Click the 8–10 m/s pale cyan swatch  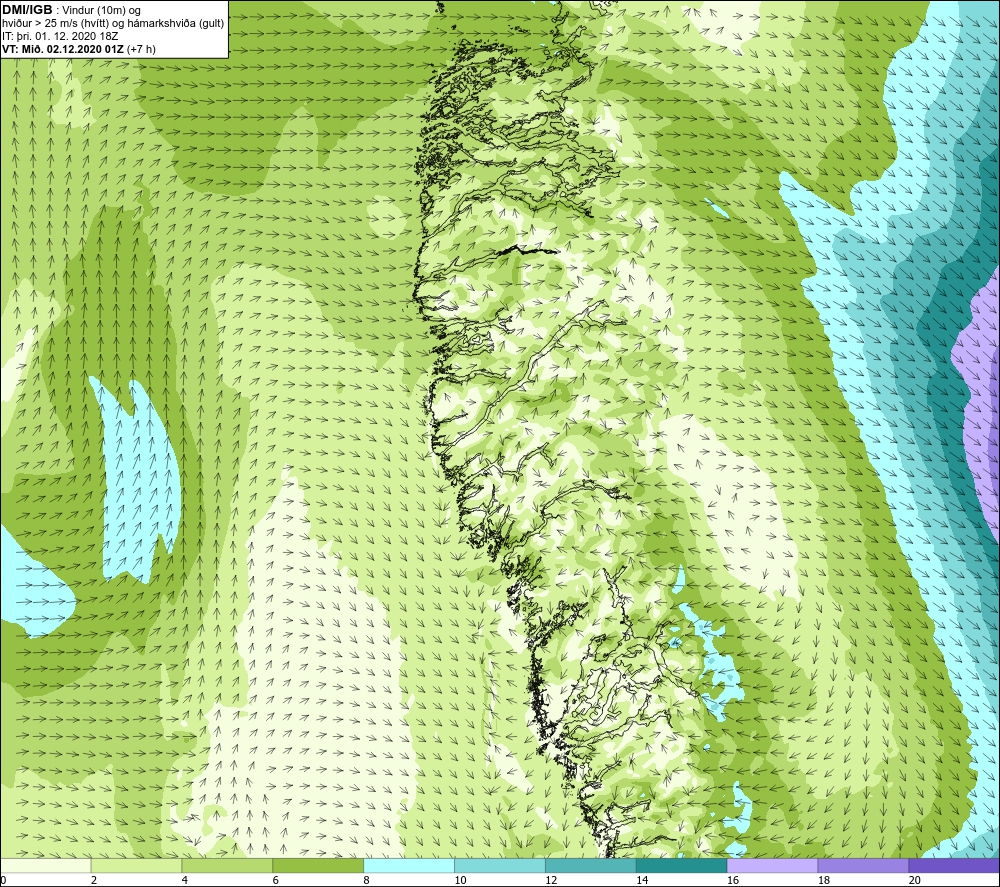pos(409,865)
